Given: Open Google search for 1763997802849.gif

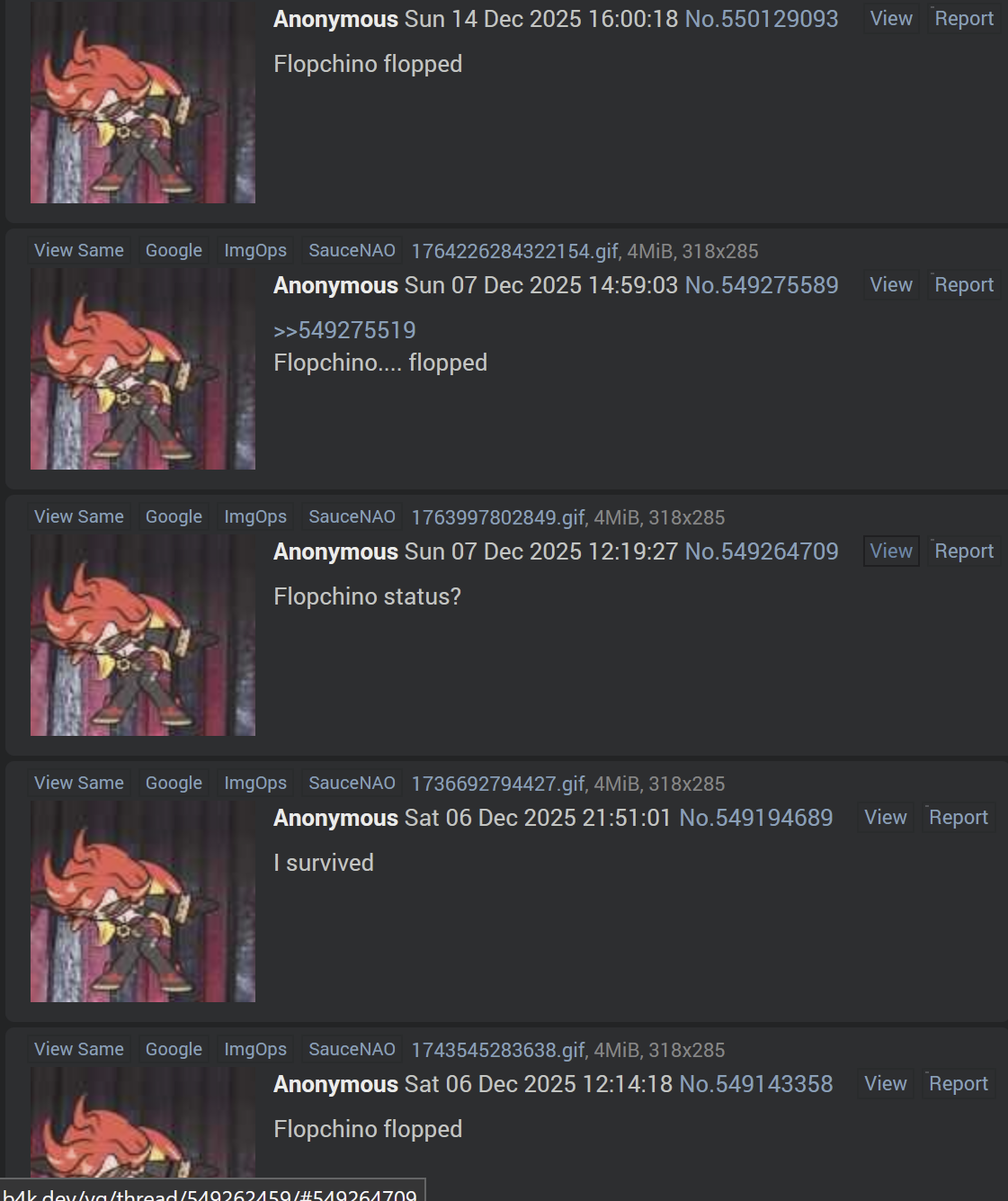Looking at the screenshot, I should pos(174,516).
